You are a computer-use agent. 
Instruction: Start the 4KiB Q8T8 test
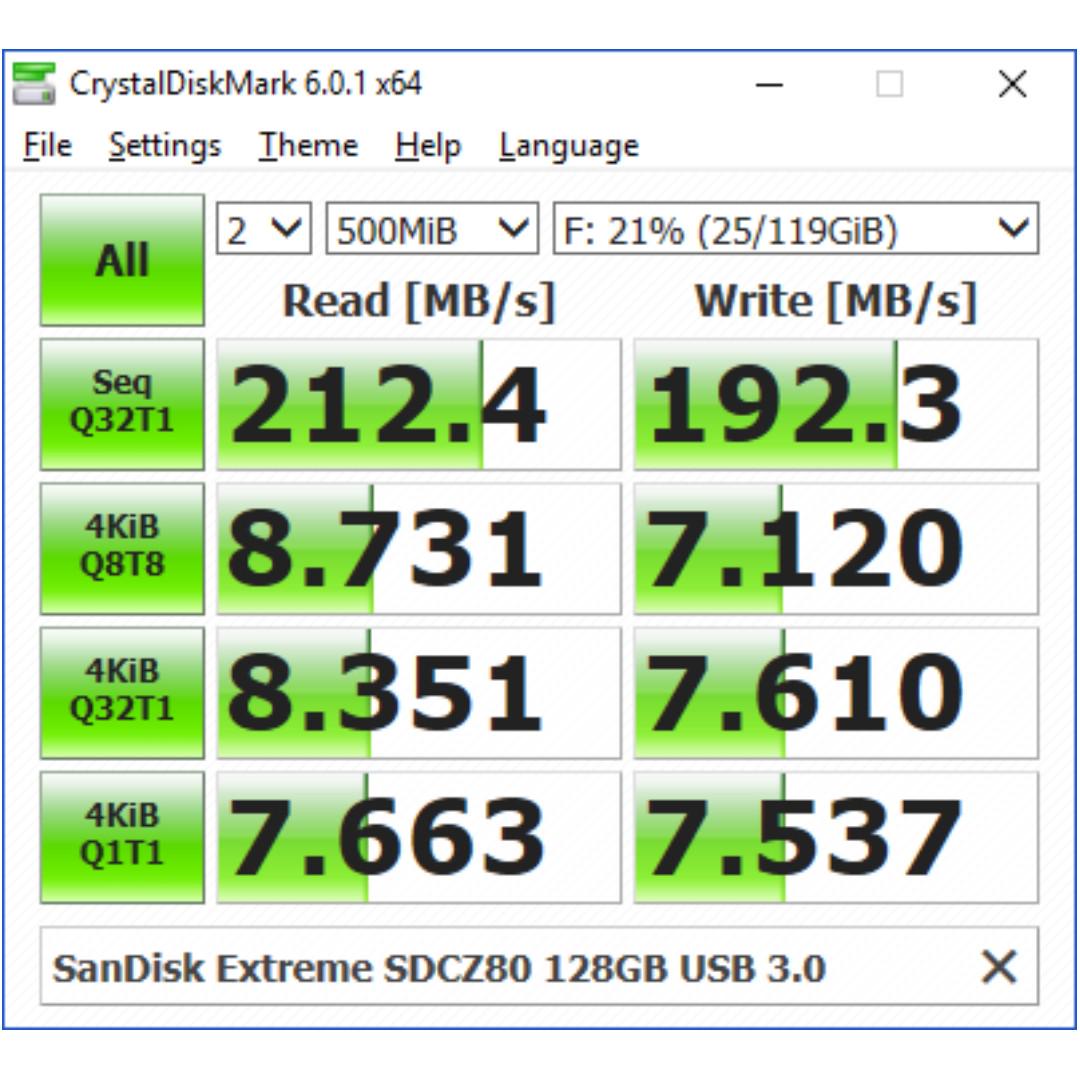click(x=122, y=549)
